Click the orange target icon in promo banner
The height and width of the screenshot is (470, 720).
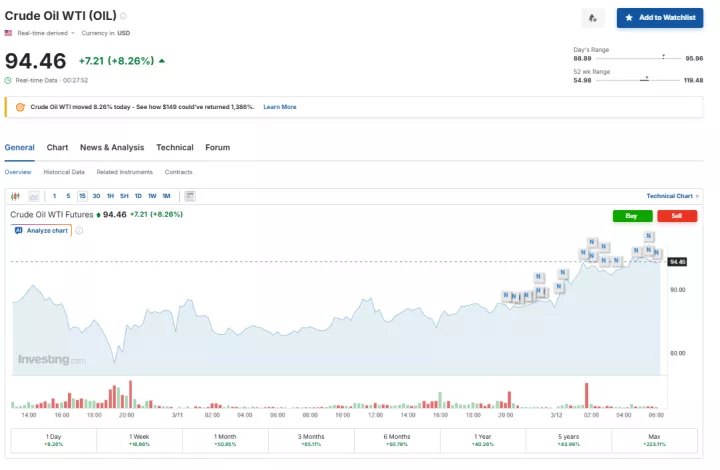19,107
